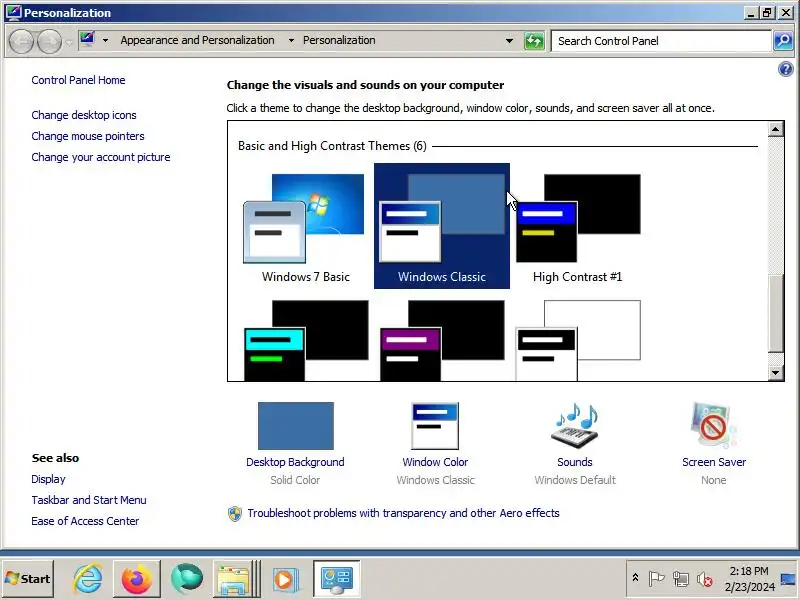Click the Sounds text link
Screen dimensions: 800x600
coord(574,462)
